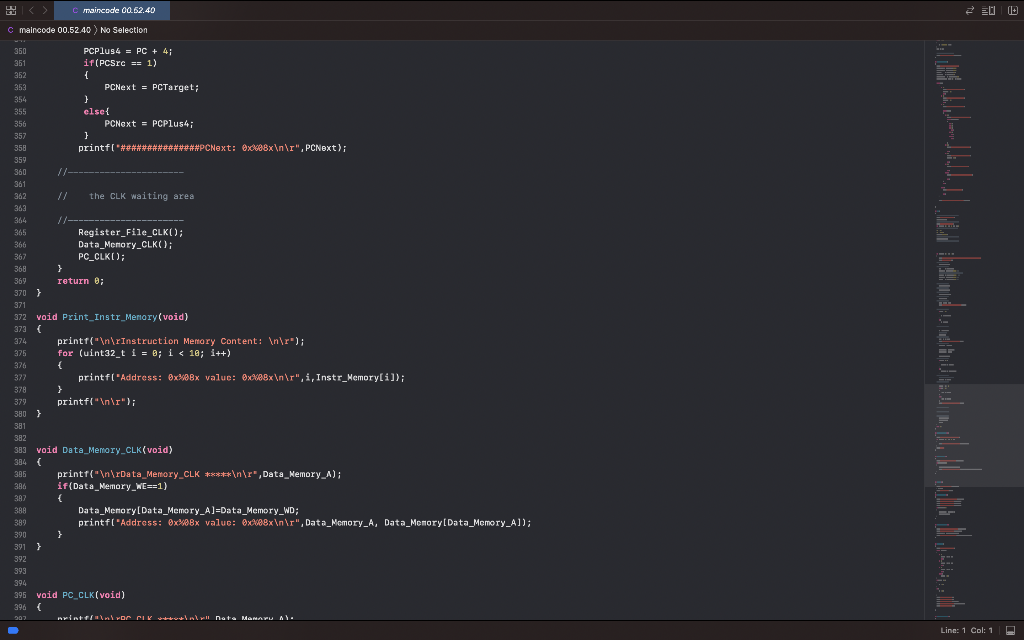The height and width of the screenshot is (640, 1024).
Task: Select the maincode 00.52.40 tab
Action: [x=112, y=10]
